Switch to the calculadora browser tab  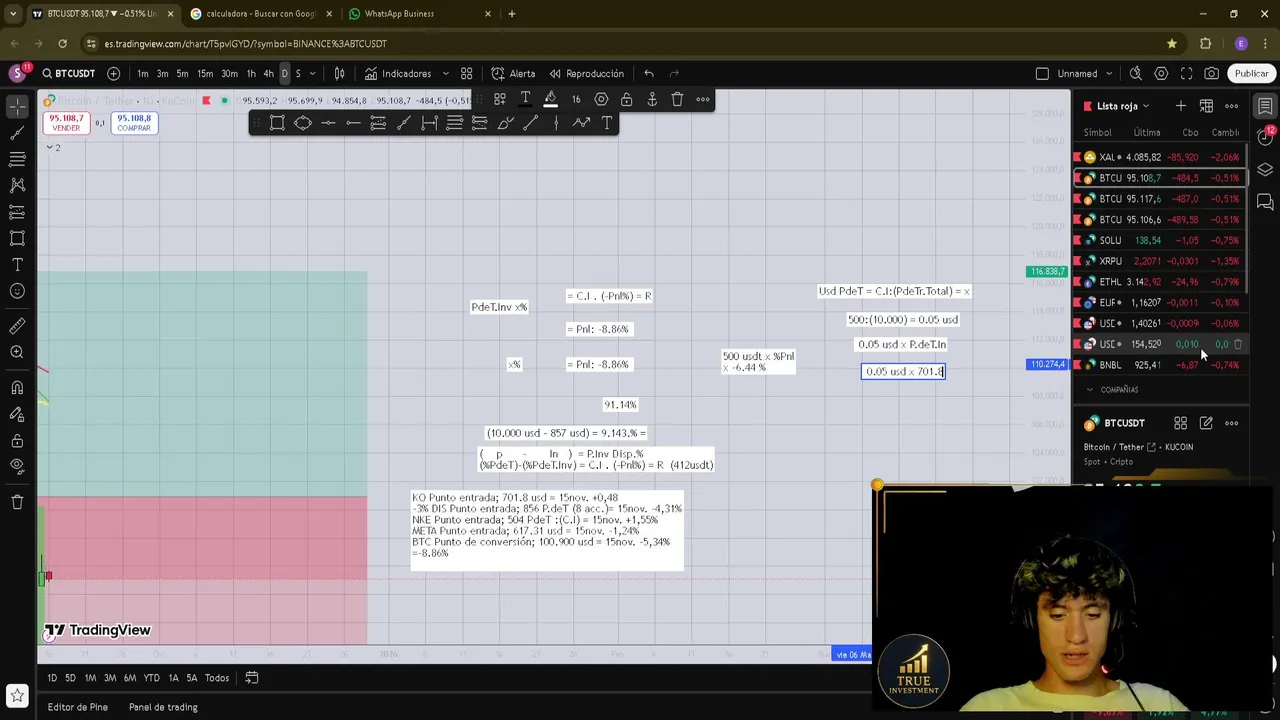click(x=260, y=14)
